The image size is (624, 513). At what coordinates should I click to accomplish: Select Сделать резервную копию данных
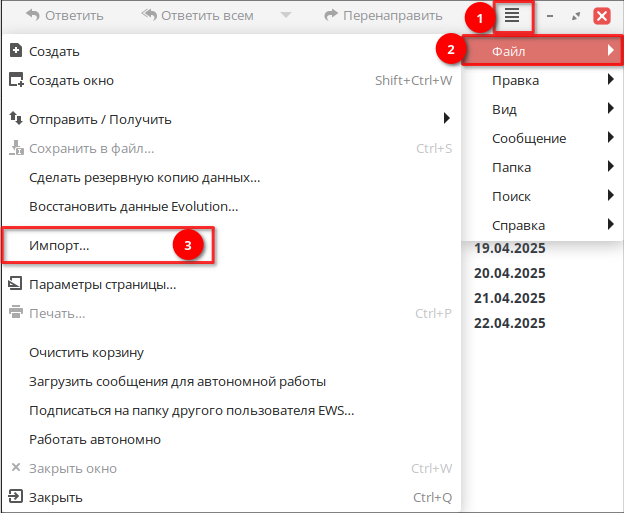(231, 177)
